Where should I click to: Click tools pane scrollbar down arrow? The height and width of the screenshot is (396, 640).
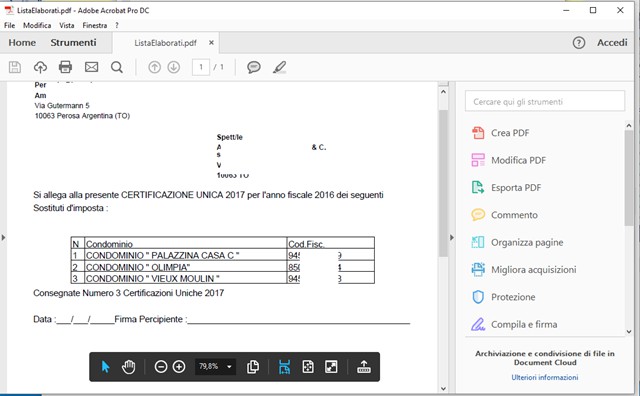point(629,332)
